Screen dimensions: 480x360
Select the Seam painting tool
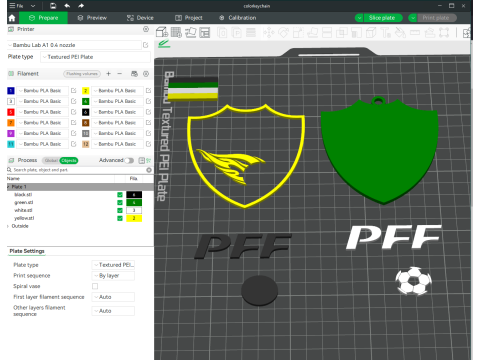[371, 33]
